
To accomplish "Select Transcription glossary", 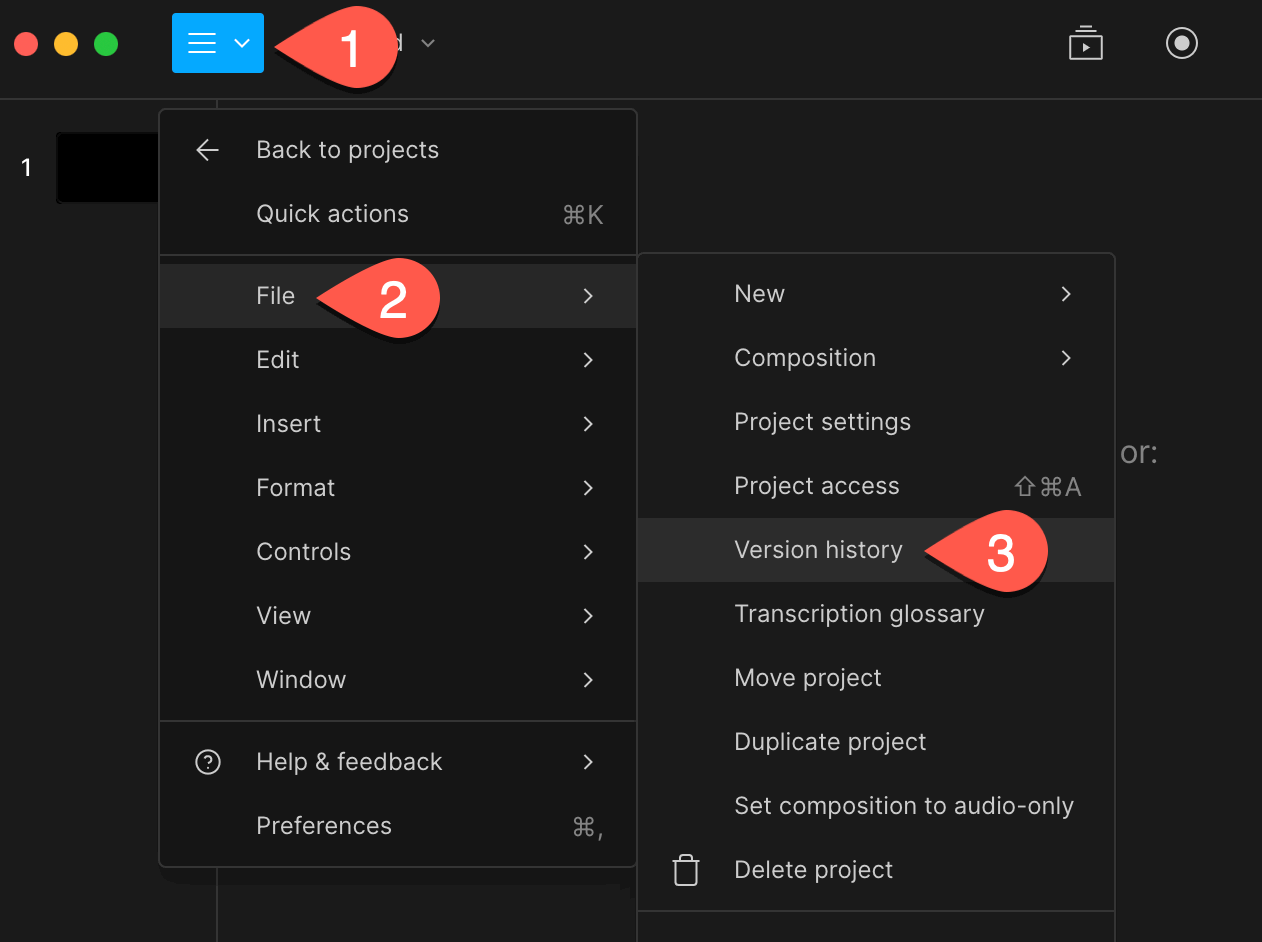I will (x=859, y=614).
